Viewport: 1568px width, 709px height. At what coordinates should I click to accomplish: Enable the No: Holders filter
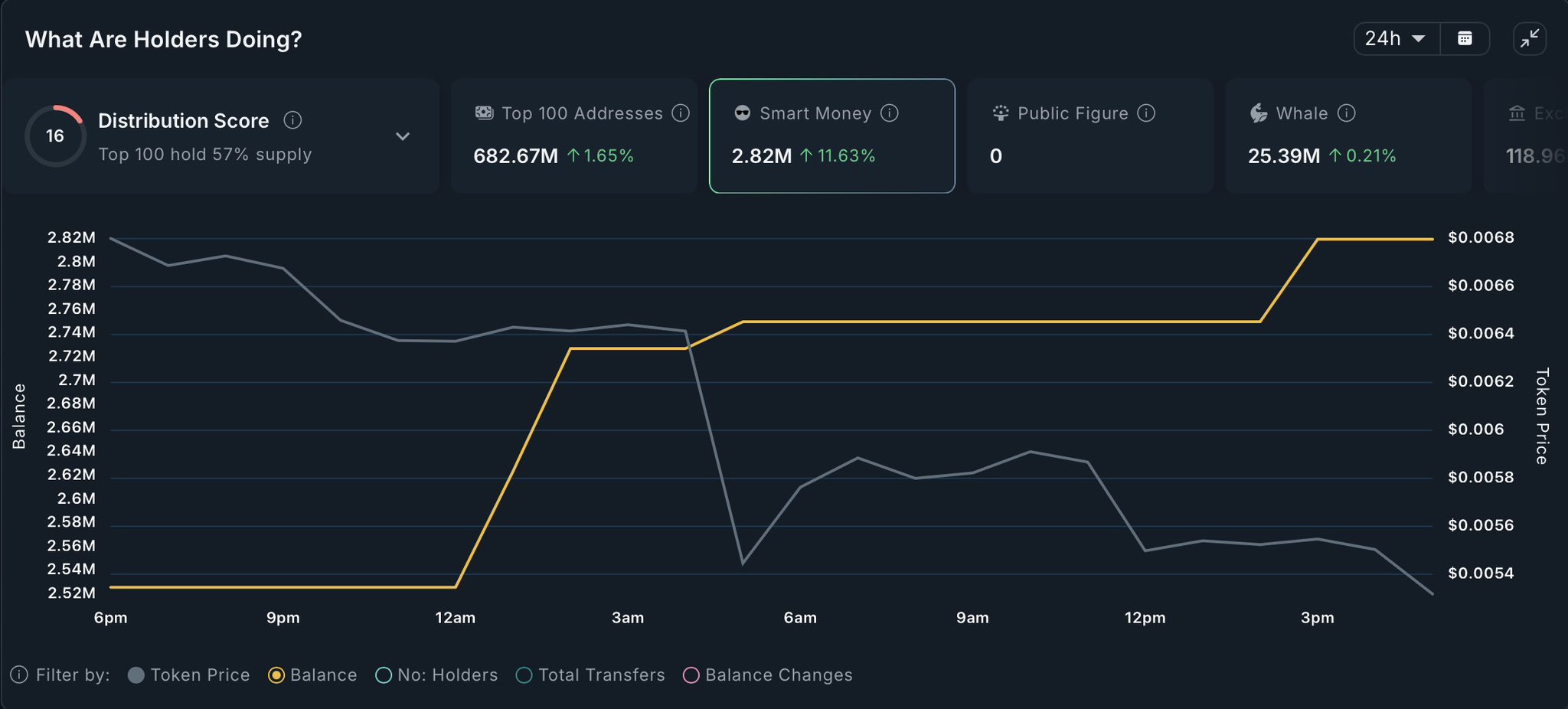tap(384, 675)
